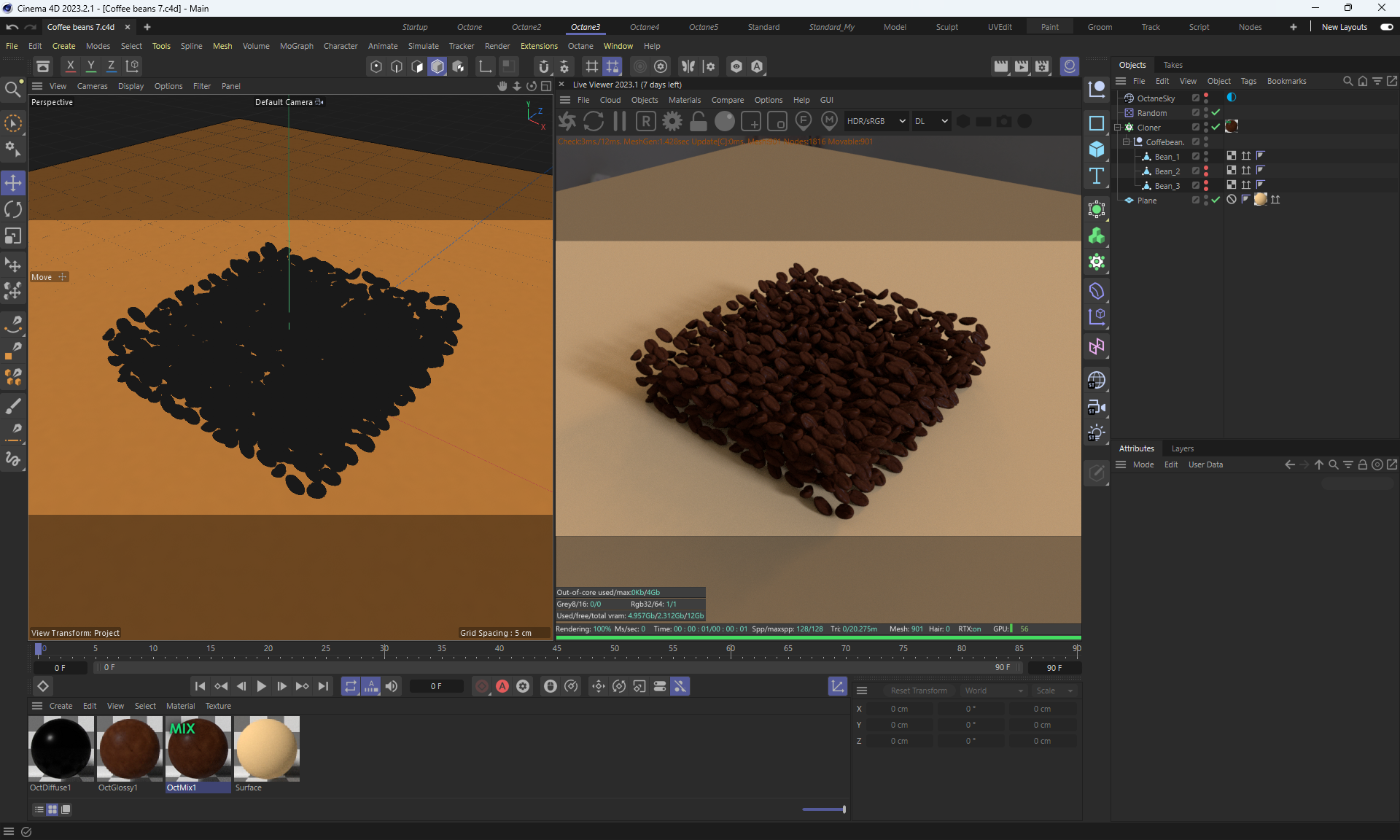Enable autokeying red A button
Screen dimensions: 1400x840
coord(502,686)
